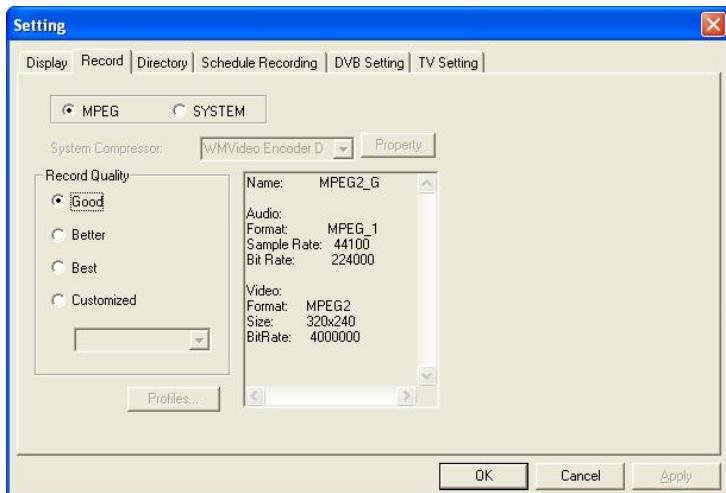Image resolution: width=726 pixels, height=493 pixels.
Task: Select Good record quality
Action: click(x=58, y=201)
